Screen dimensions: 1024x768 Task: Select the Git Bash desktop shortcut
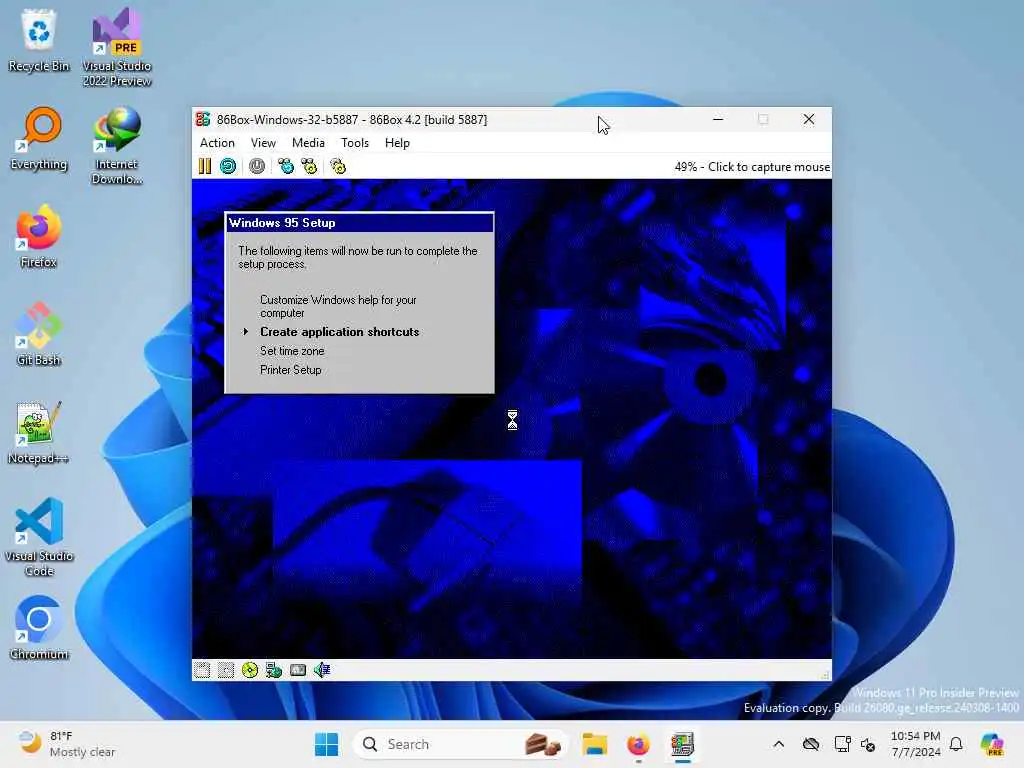39,334
